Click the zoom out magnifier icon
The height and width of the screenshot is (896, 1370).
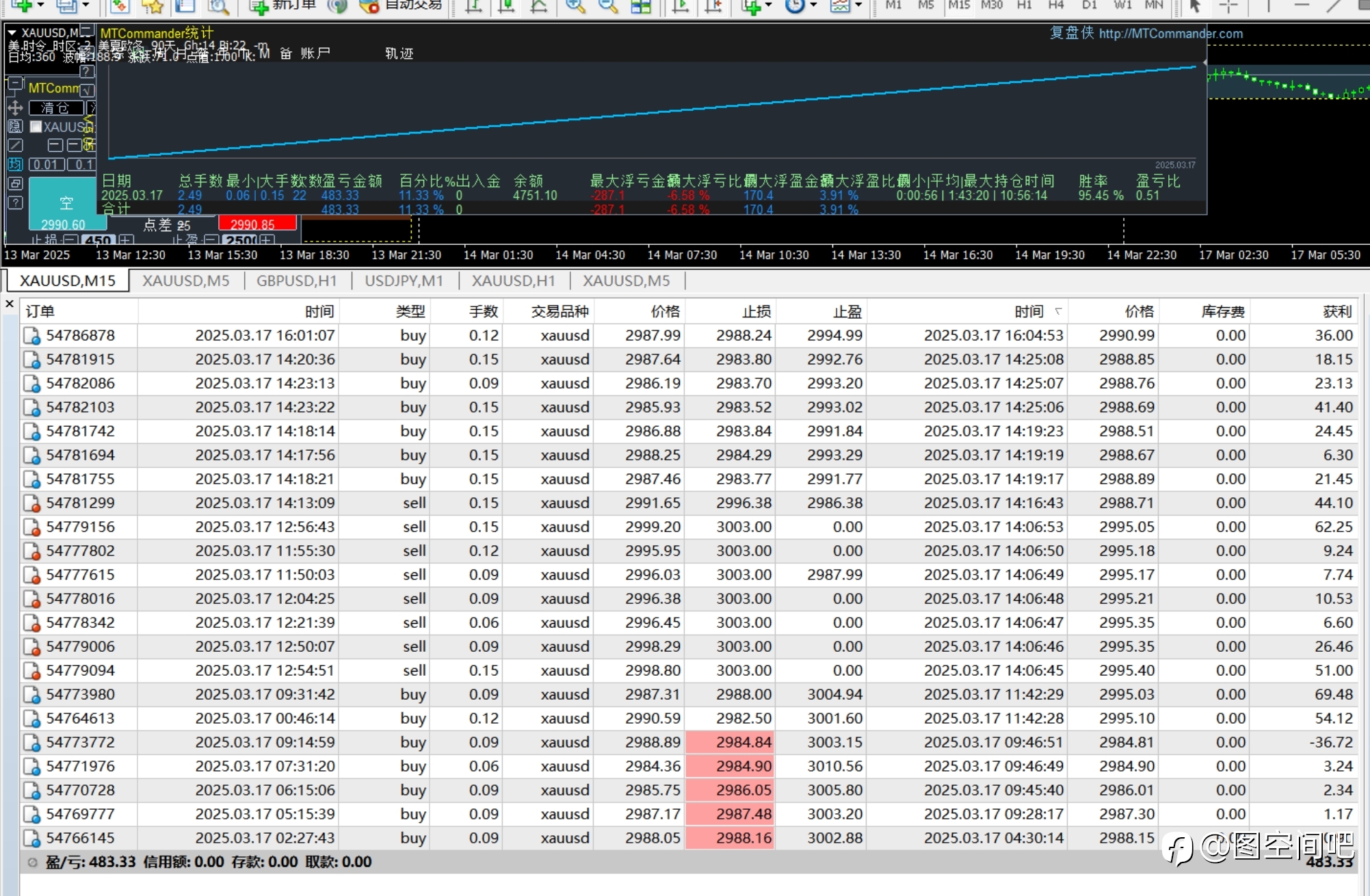pos(608,6)
